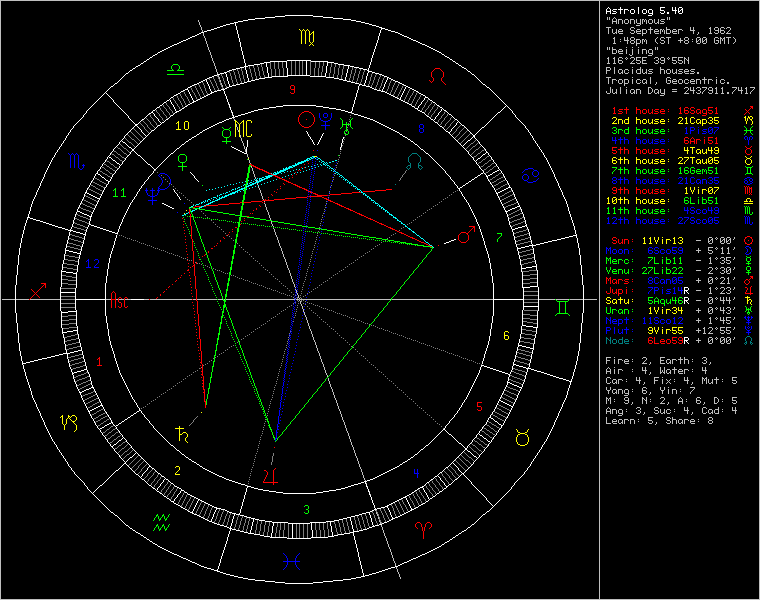Select the yellow Capricorn glyph on the wheel
Screen dimensions: 760x600
coord(68,423)
